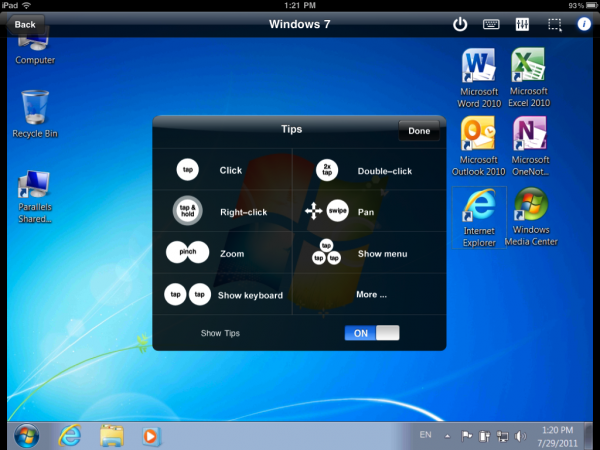
Task: Click the Pan tip label
Action: coord(366,212)
